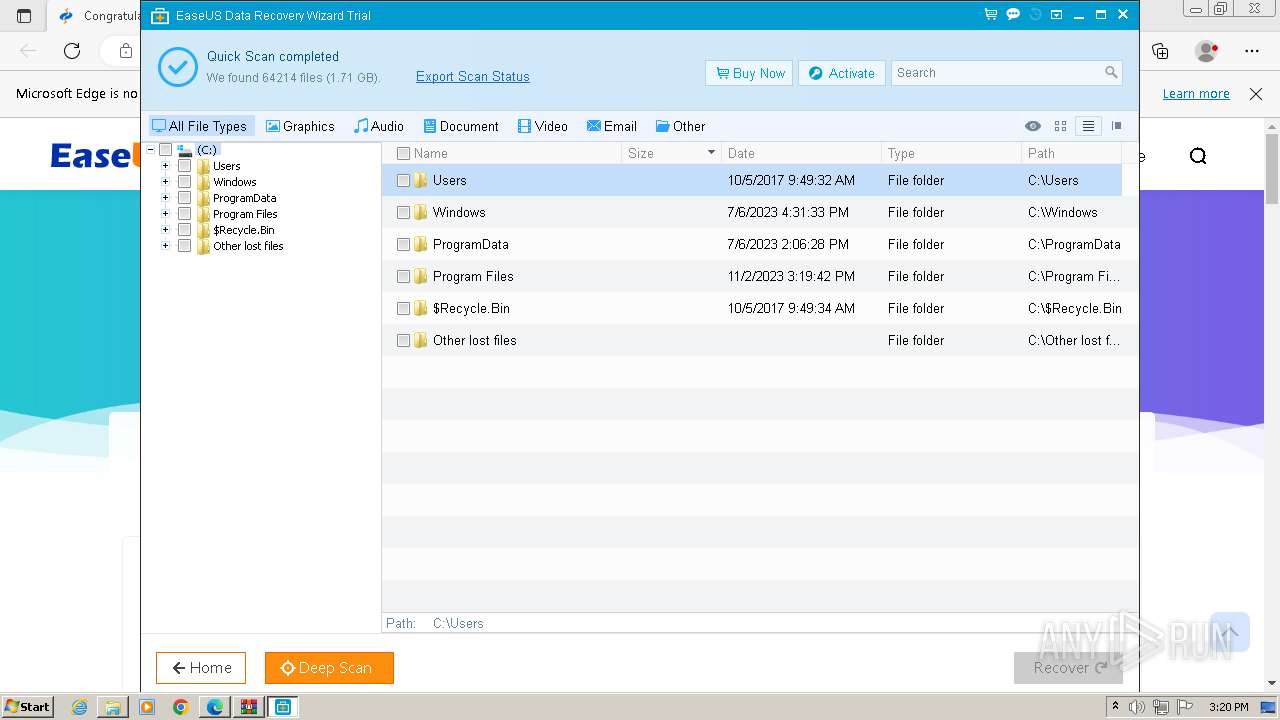The height and width of the screenshot is (720, 1280).
Task: Open the feedback chat bubble icon
Action: pos(1013,15)
